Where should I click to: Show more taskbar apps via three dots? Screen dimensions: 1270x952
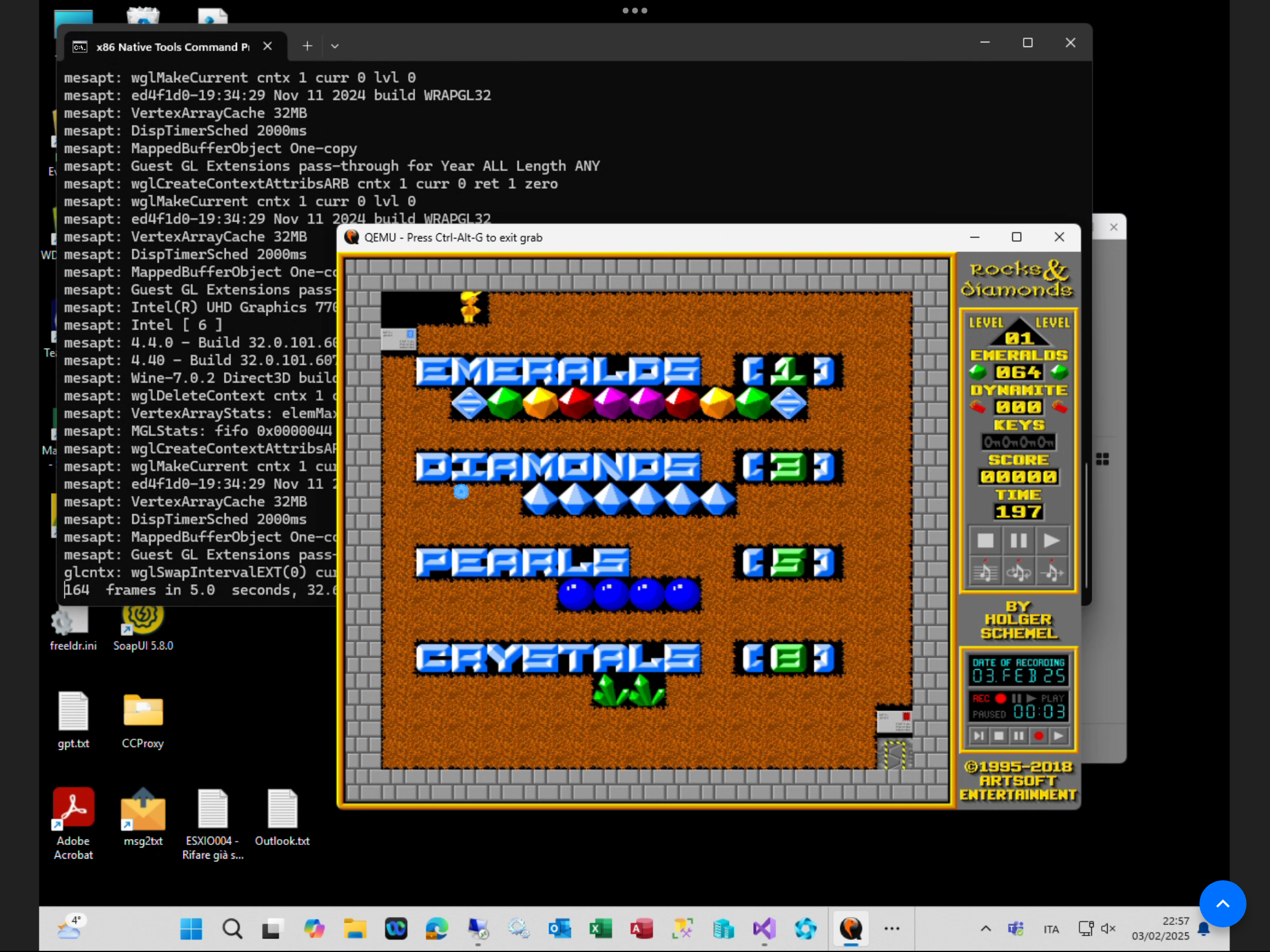(x=892, y=929)
